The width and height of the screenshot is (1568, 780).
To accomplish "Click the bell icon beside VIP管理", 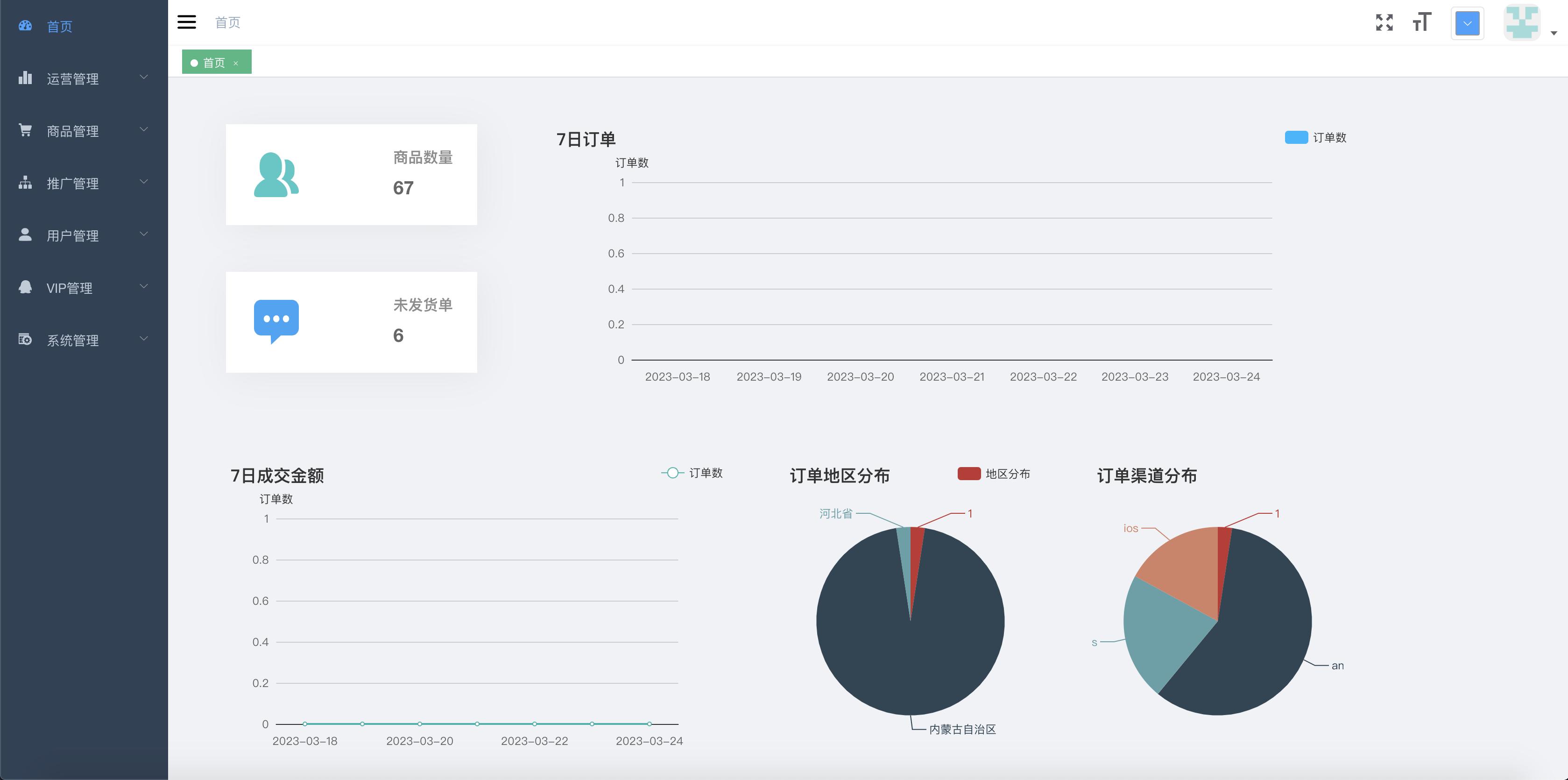I will click(x=25, y=287).
